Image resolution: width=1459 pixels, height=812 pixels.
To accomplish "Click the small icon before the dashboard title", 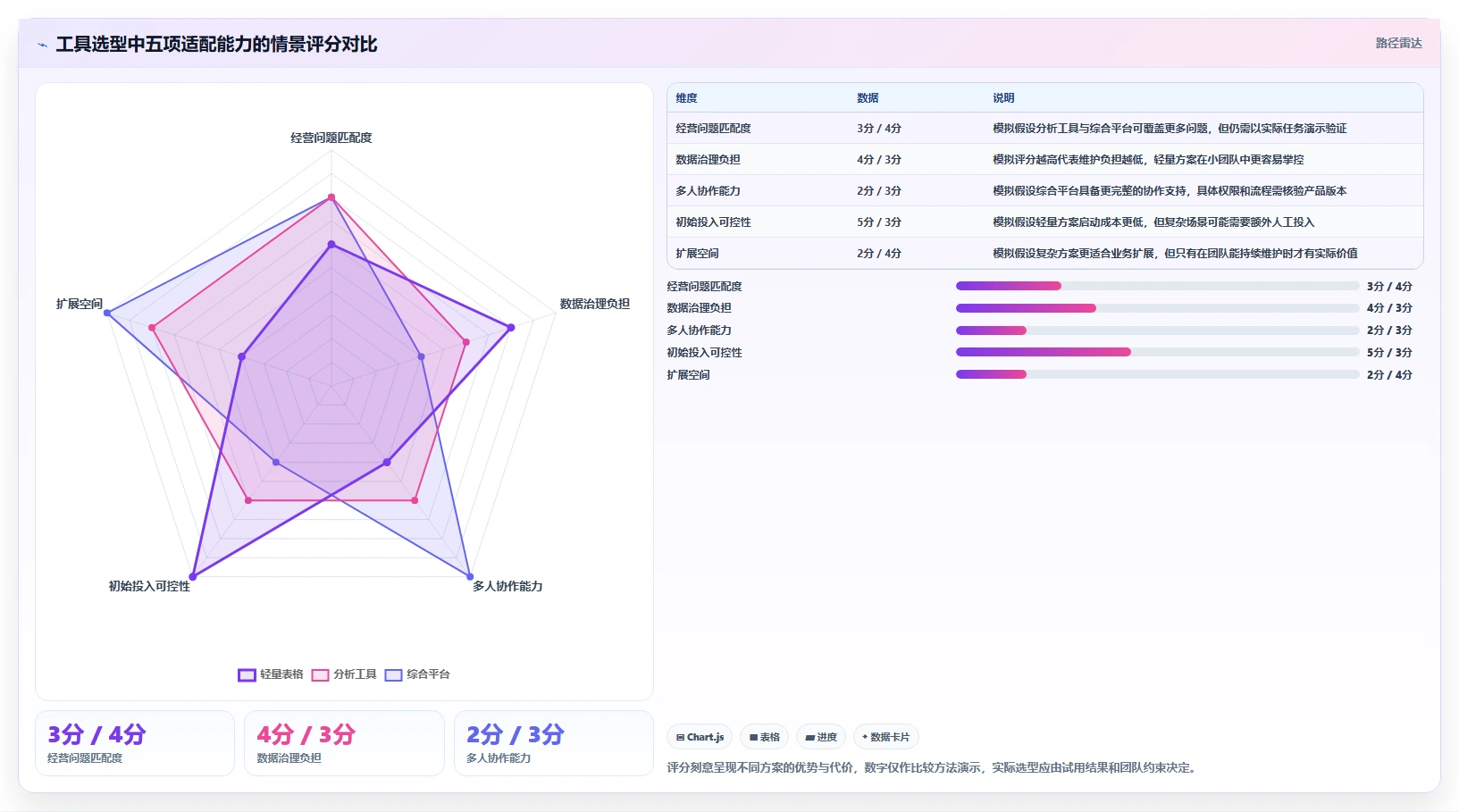I will [x=42, y=45].
